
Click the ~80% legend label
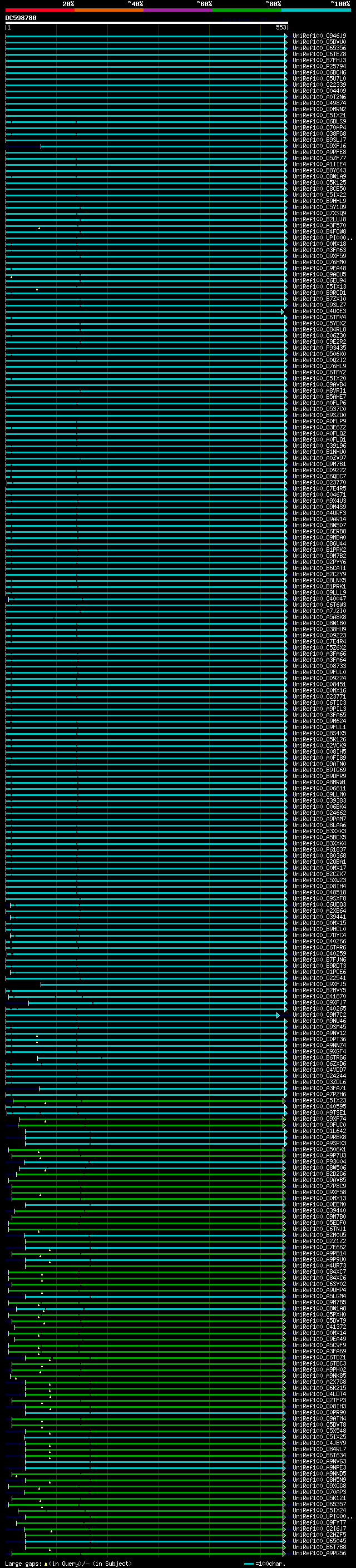(x=273, y=4)
